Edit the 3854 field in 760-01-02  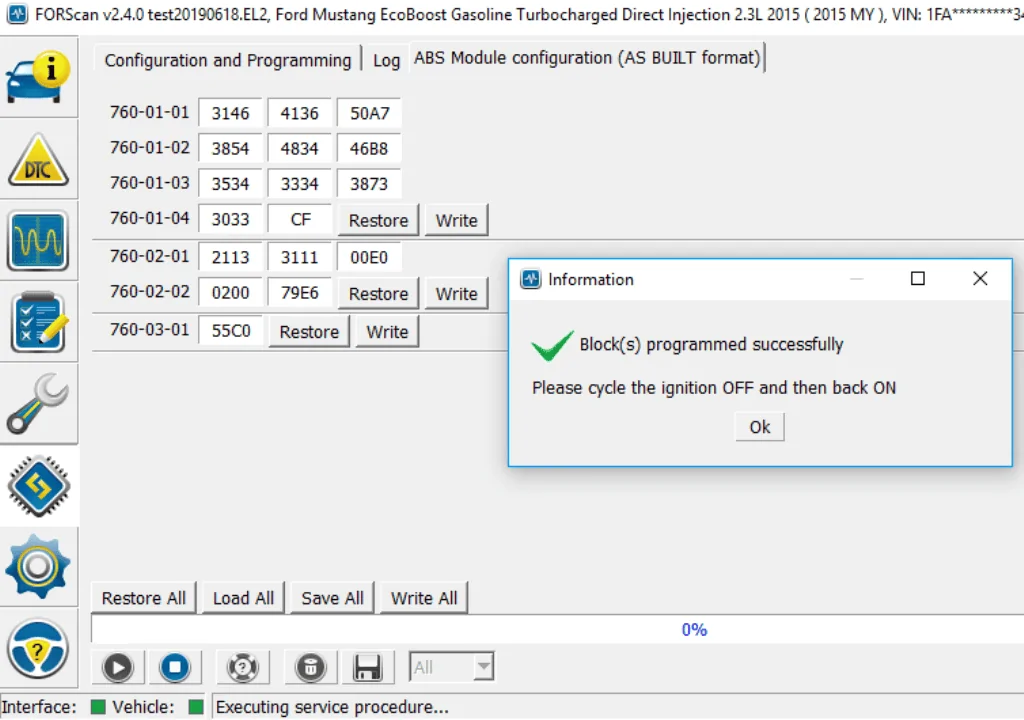pos(231,148)
